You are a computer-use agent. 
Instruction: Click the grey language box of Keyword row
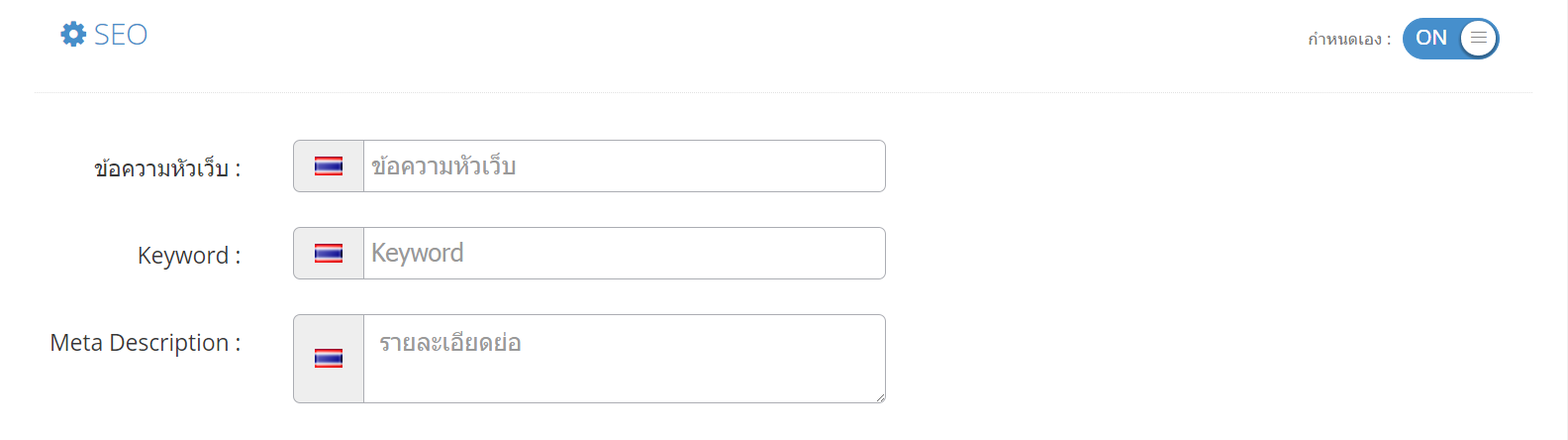click(329, 254)
